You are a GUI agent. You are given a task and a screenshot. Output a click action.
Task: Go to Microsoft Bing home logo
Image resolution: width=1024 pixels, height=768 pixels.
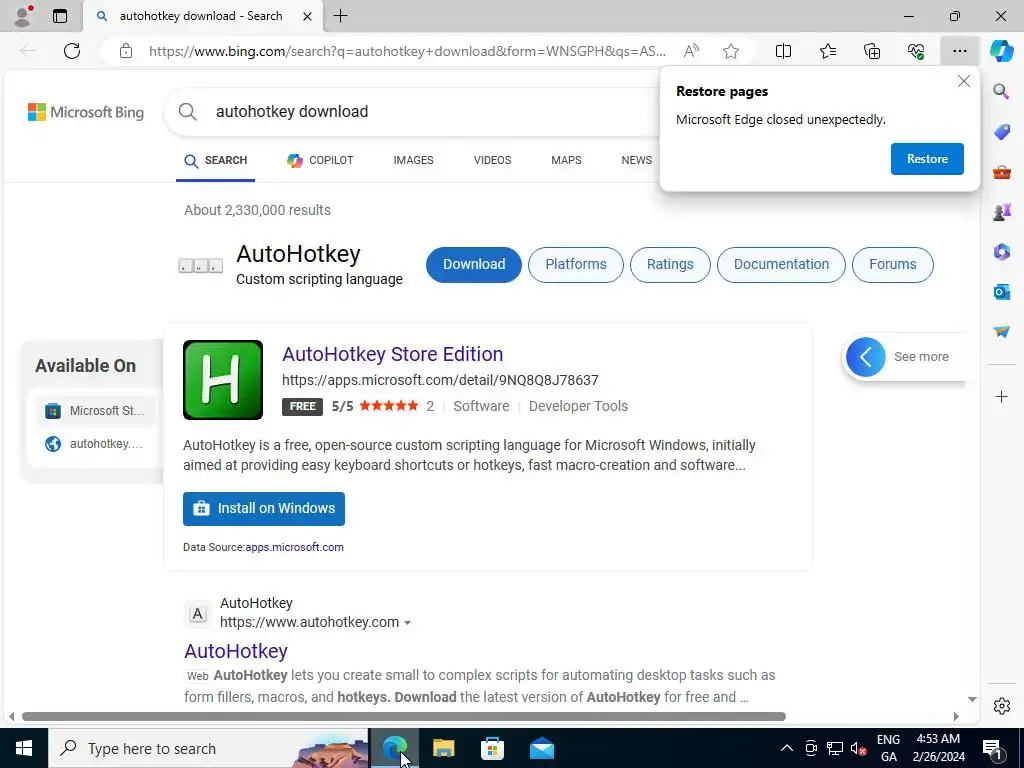click(86, 112)
